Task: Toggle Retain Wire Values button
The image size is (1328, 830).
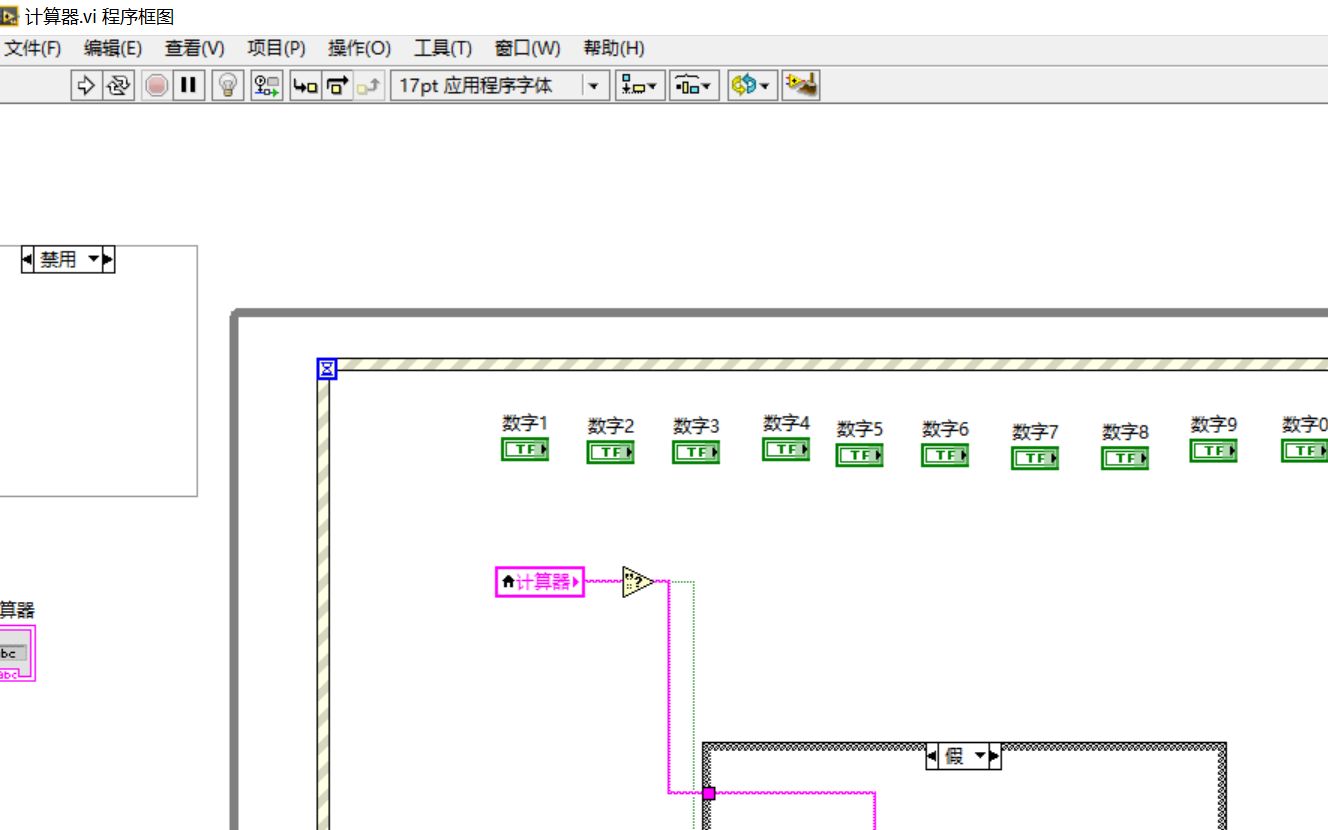Action: pos(267,86)
